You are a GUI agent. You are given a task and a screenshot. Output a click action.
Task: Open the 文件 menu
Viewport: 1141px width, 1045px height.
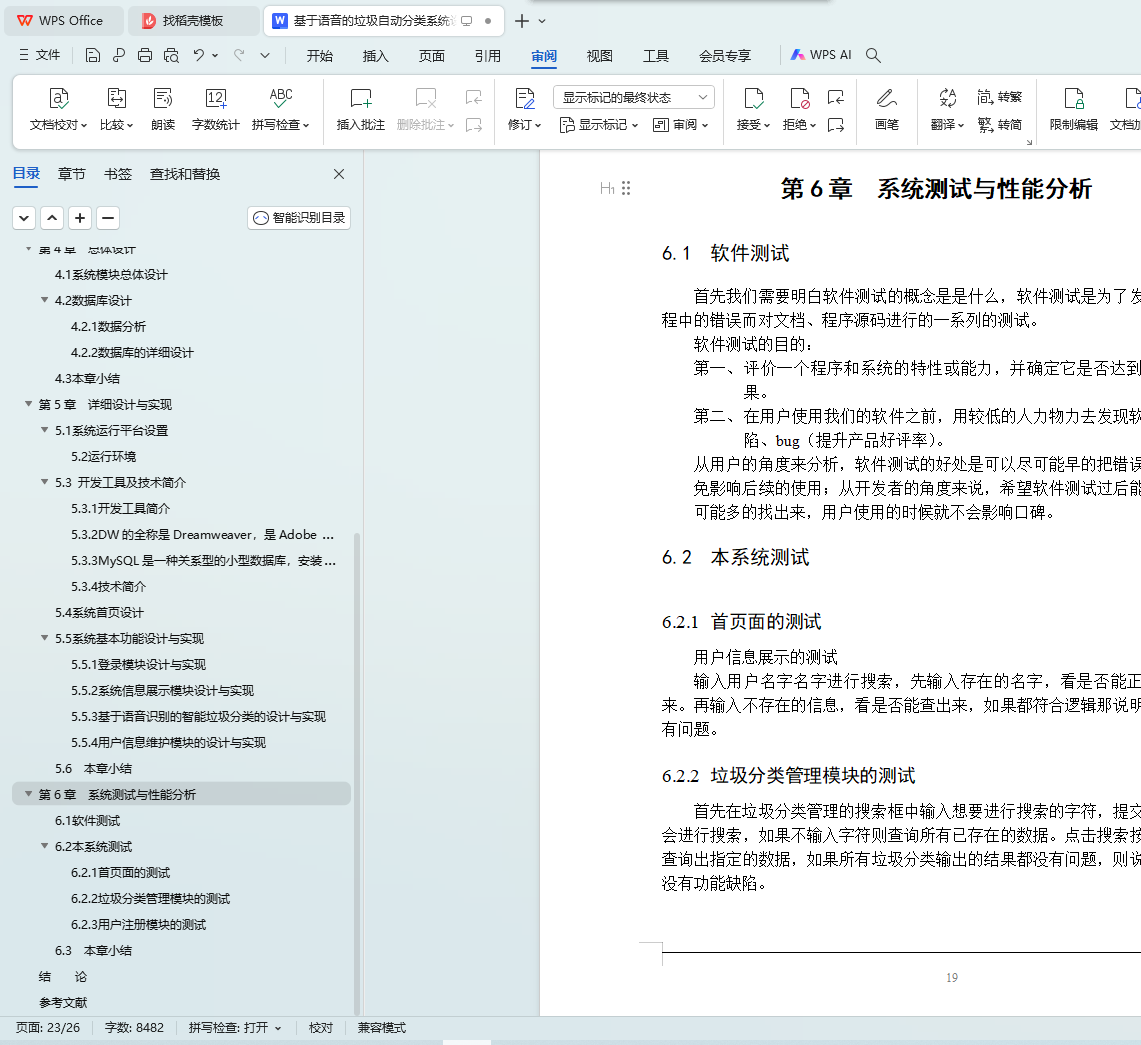[40, 55]
